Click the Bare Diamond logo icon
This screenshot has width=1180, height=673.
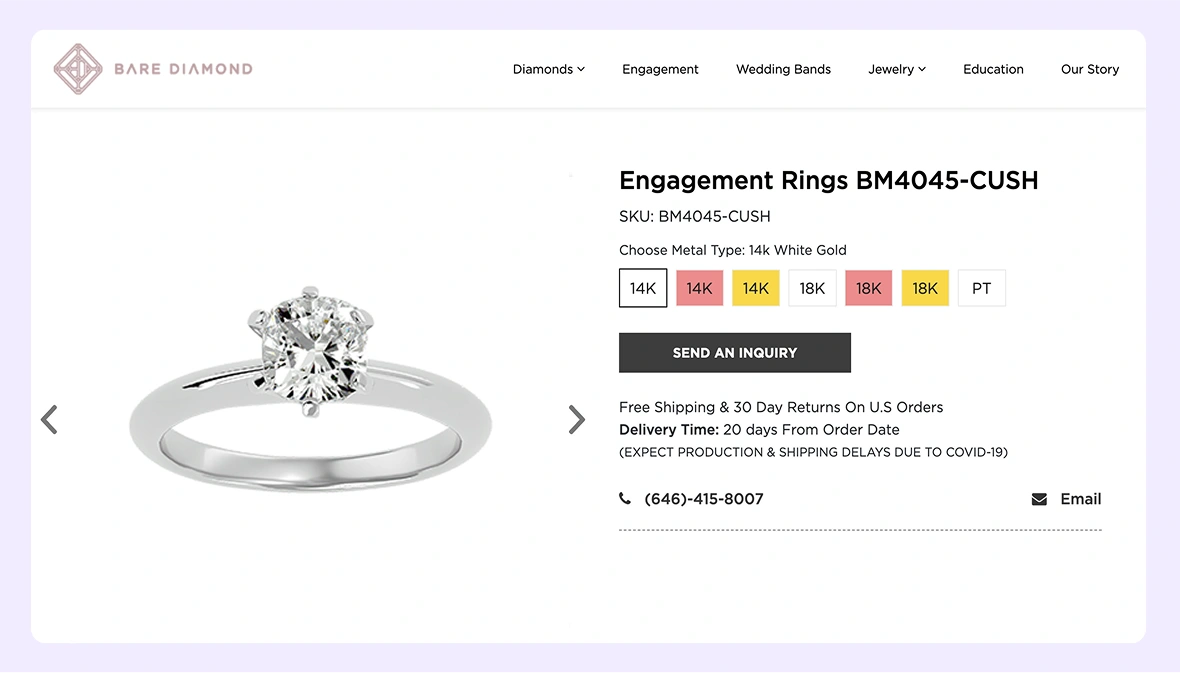(78, 69)
